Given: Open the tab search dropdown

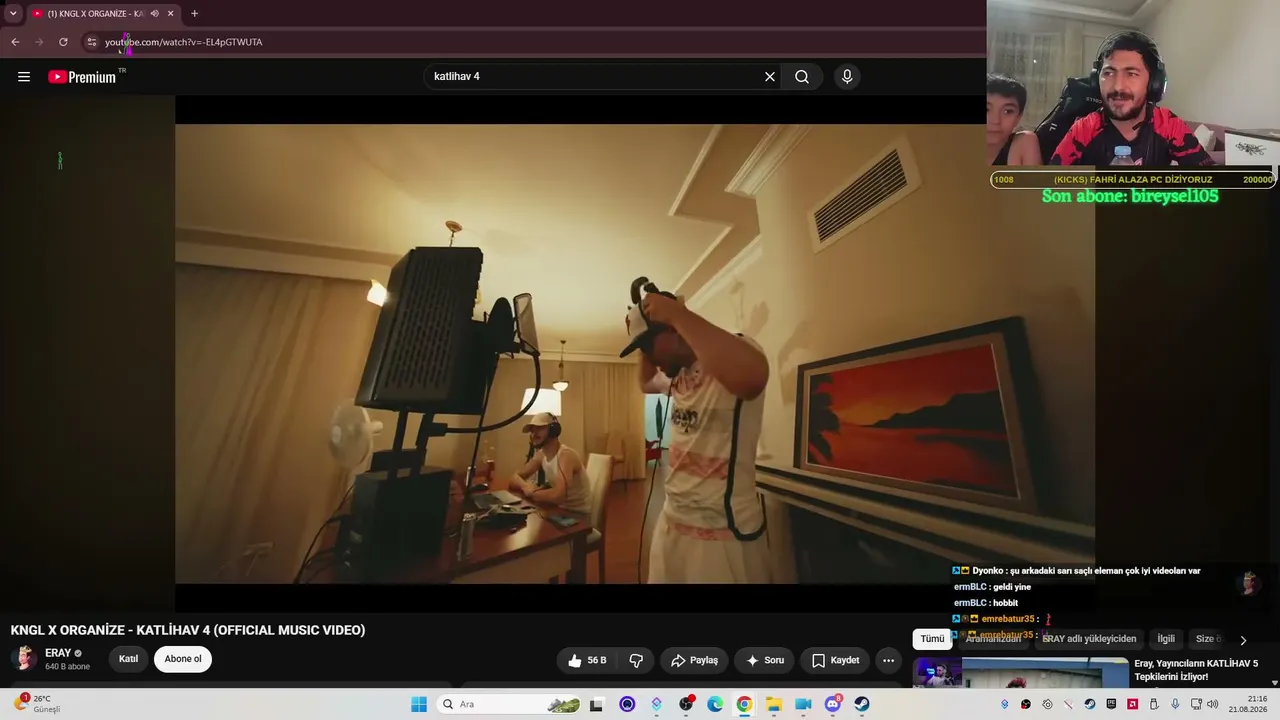Looking at the screenshot, I should point(13,13).
